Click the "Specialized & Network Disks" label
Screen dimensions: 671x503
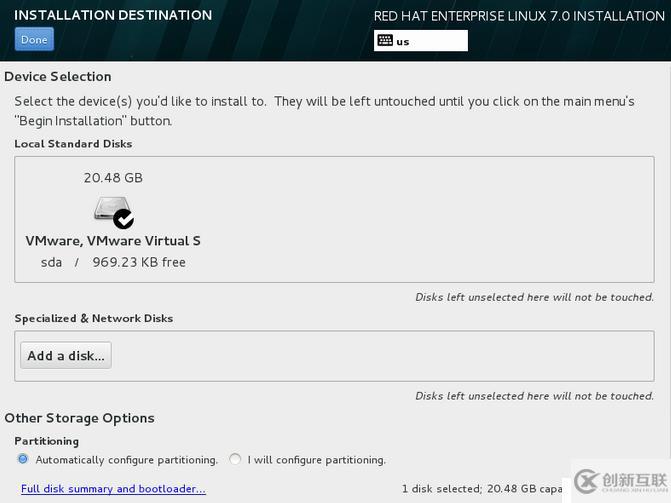click(x=94, y=318)
